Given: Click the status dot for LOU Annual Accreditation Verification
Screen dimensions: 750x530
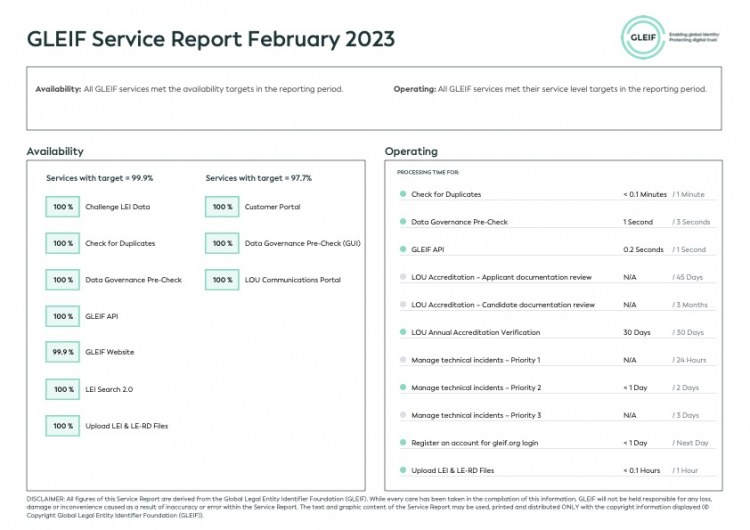Looking at the screenshot, I should pyautogui.click(x=402, y=332).
